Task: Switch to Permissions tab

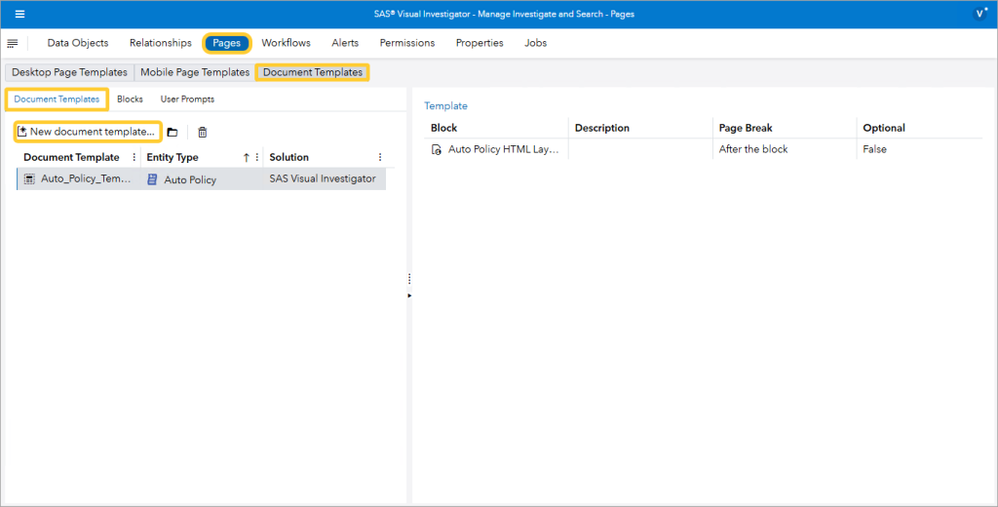Action: click(407, 43)
